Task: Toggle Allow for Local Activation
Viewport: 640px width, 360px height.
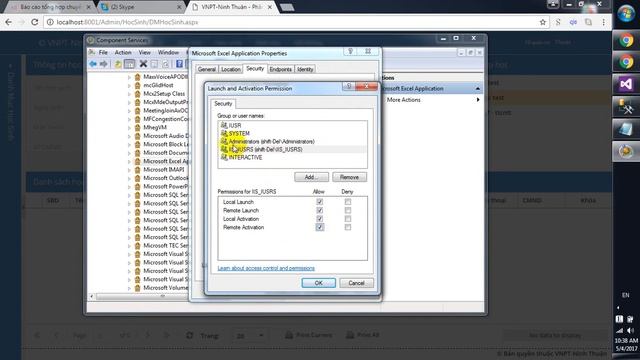Action: point(320,219)
